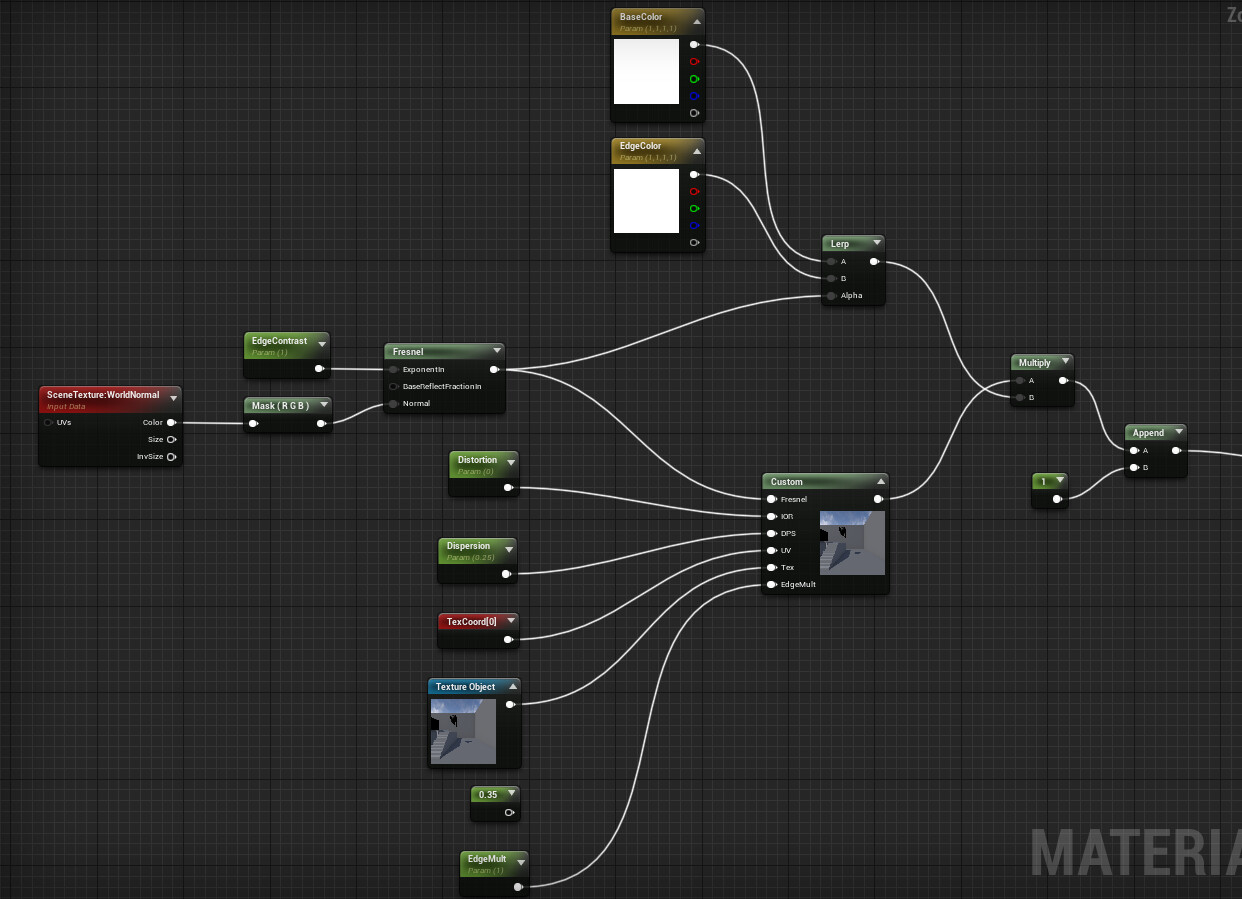Viewport: 1242px width, 899px height.
Task: Select the BaseColor white color preview
Action: tap(646, 71)
